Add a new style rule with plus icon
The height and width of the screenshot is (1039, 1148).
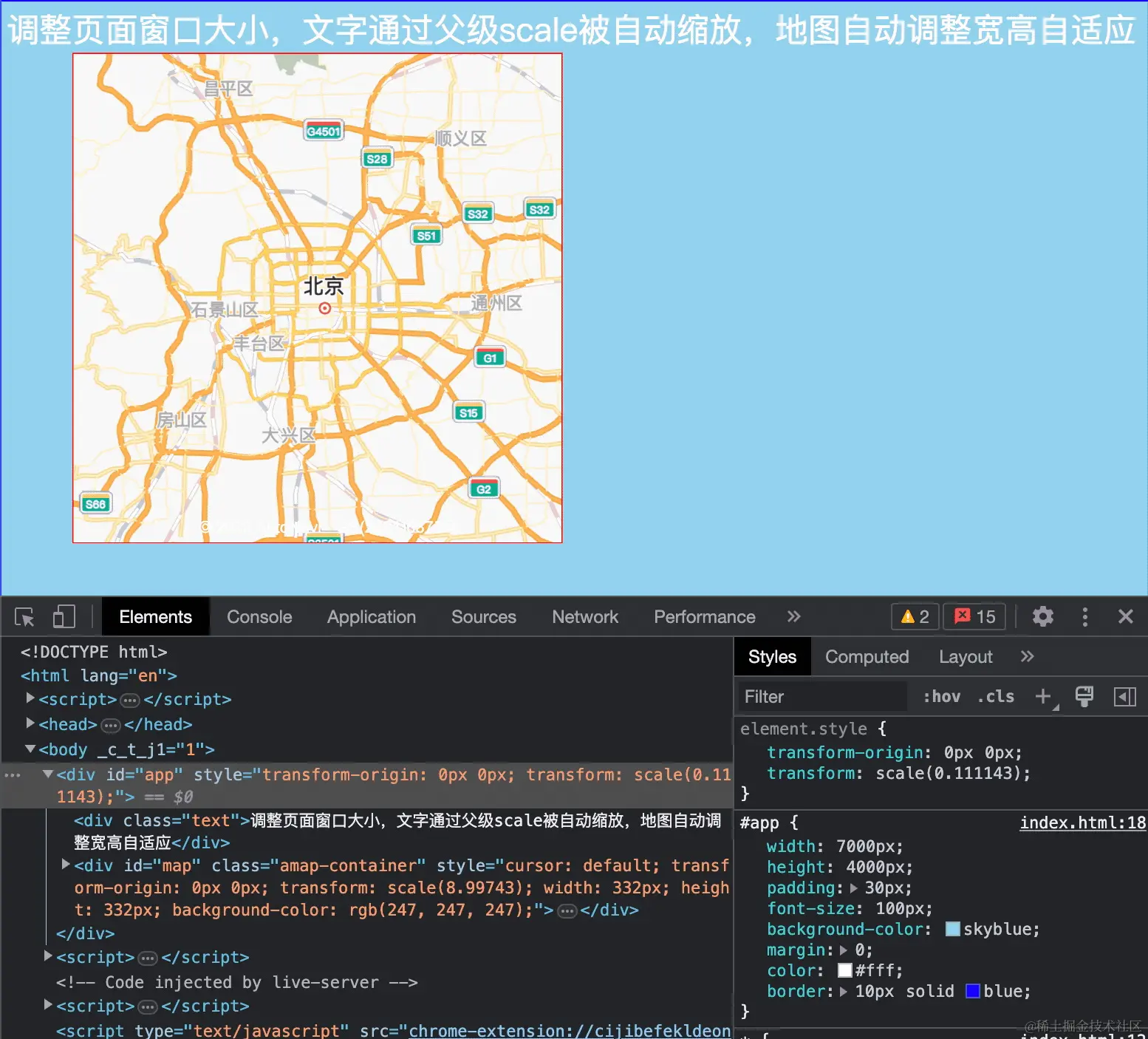pos(1043,696)
